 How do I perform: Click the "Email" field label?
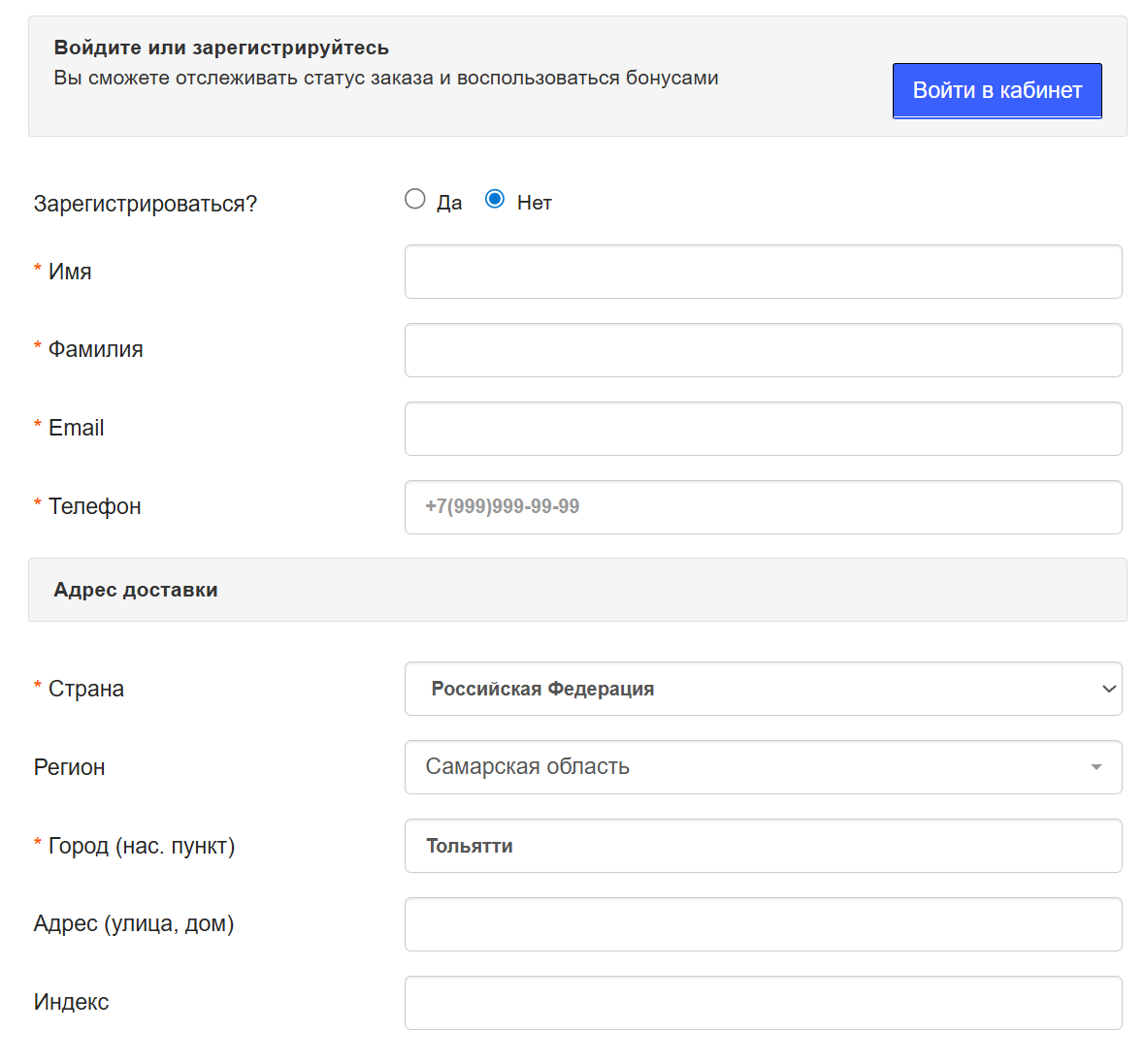(x=76, y=428)
